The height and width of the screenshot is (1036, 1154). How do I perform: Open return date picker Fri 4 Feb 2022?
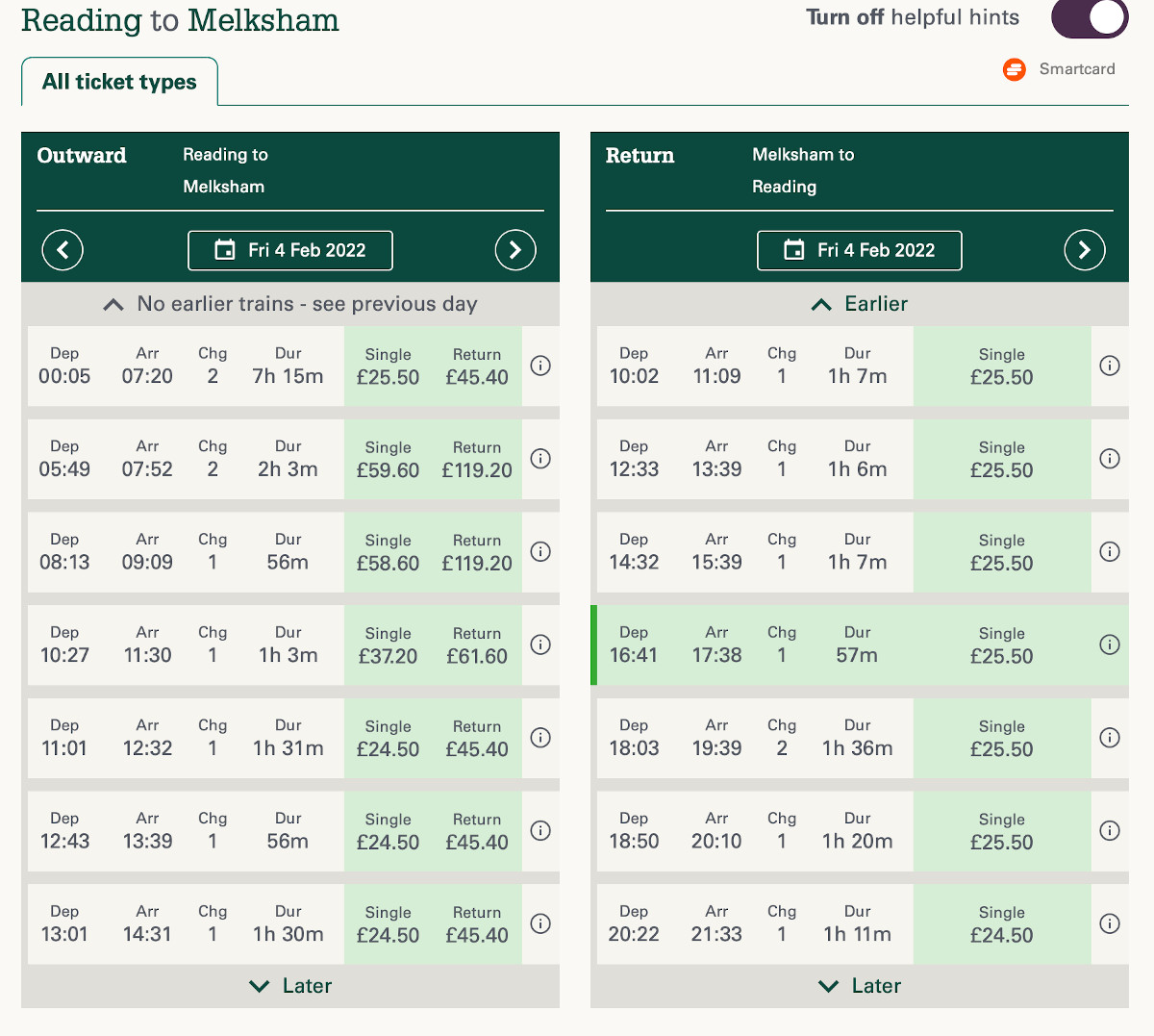(x=860, y=250)
